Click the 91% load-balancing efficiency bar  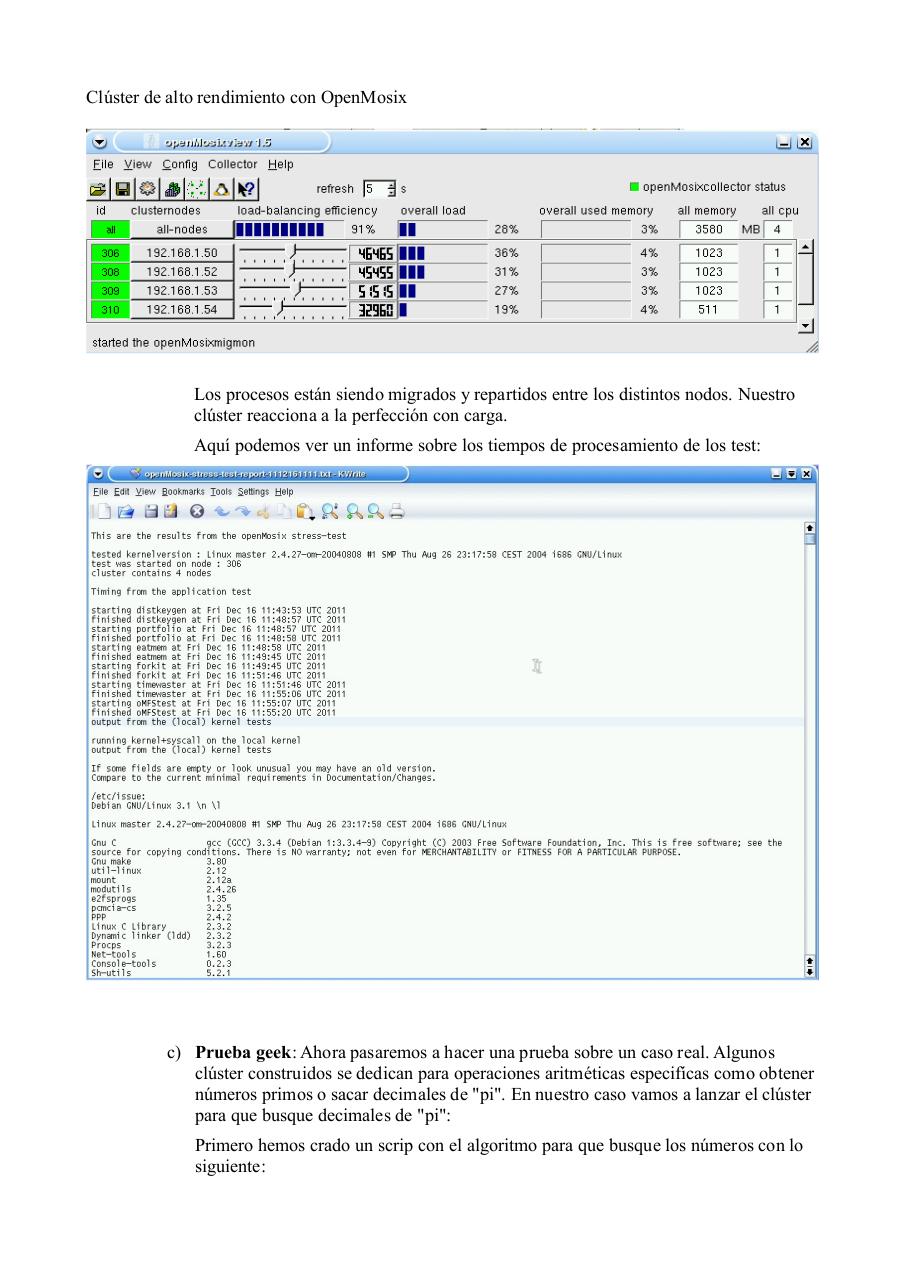[x=280, y=229]
